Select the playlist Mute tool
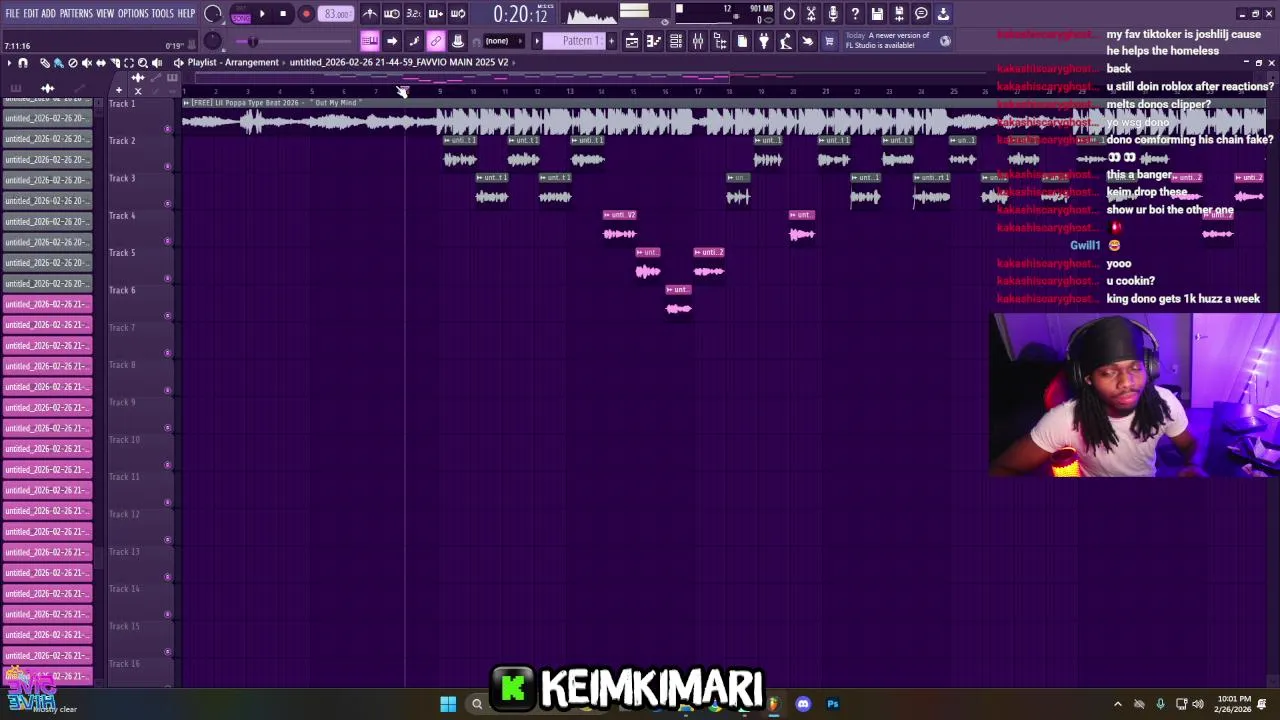The height and width of the screenshot is (720, 1280). tap(86, 63)
